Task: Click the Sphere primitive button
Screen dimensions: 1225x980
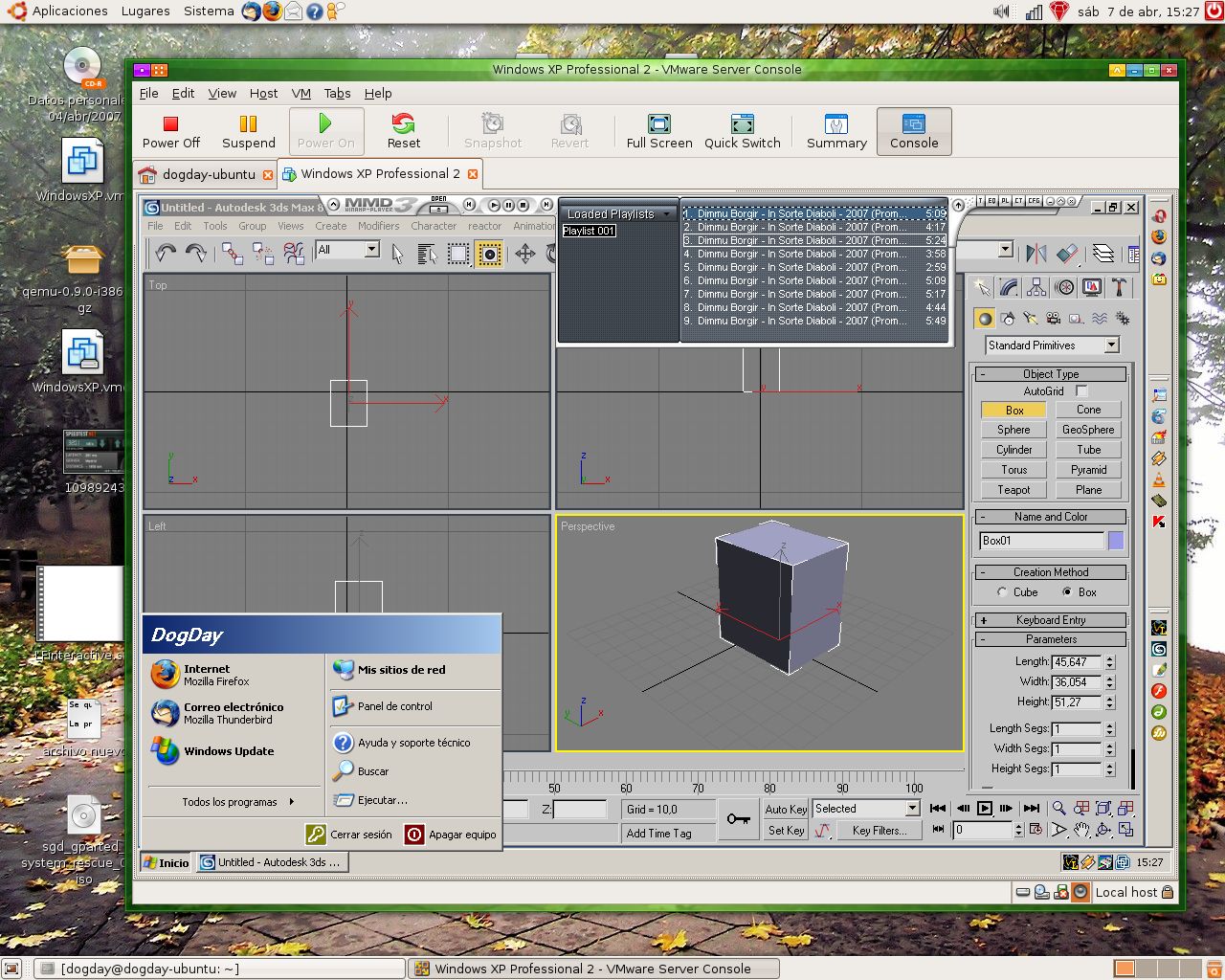Action: (1014, 430)
